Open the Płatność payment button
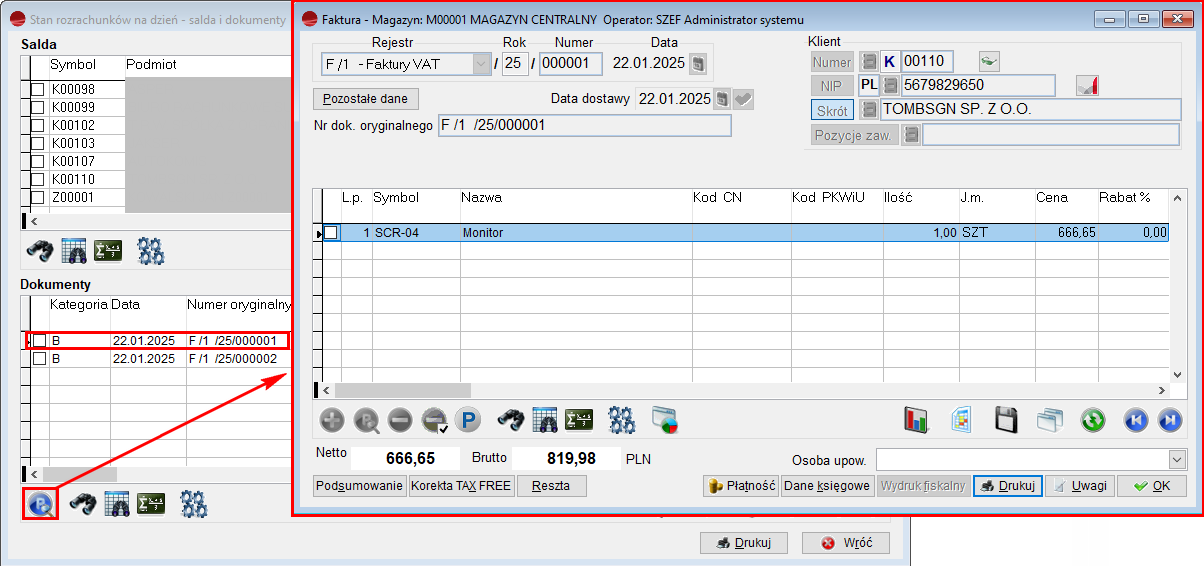 click(x=741, y=486)
